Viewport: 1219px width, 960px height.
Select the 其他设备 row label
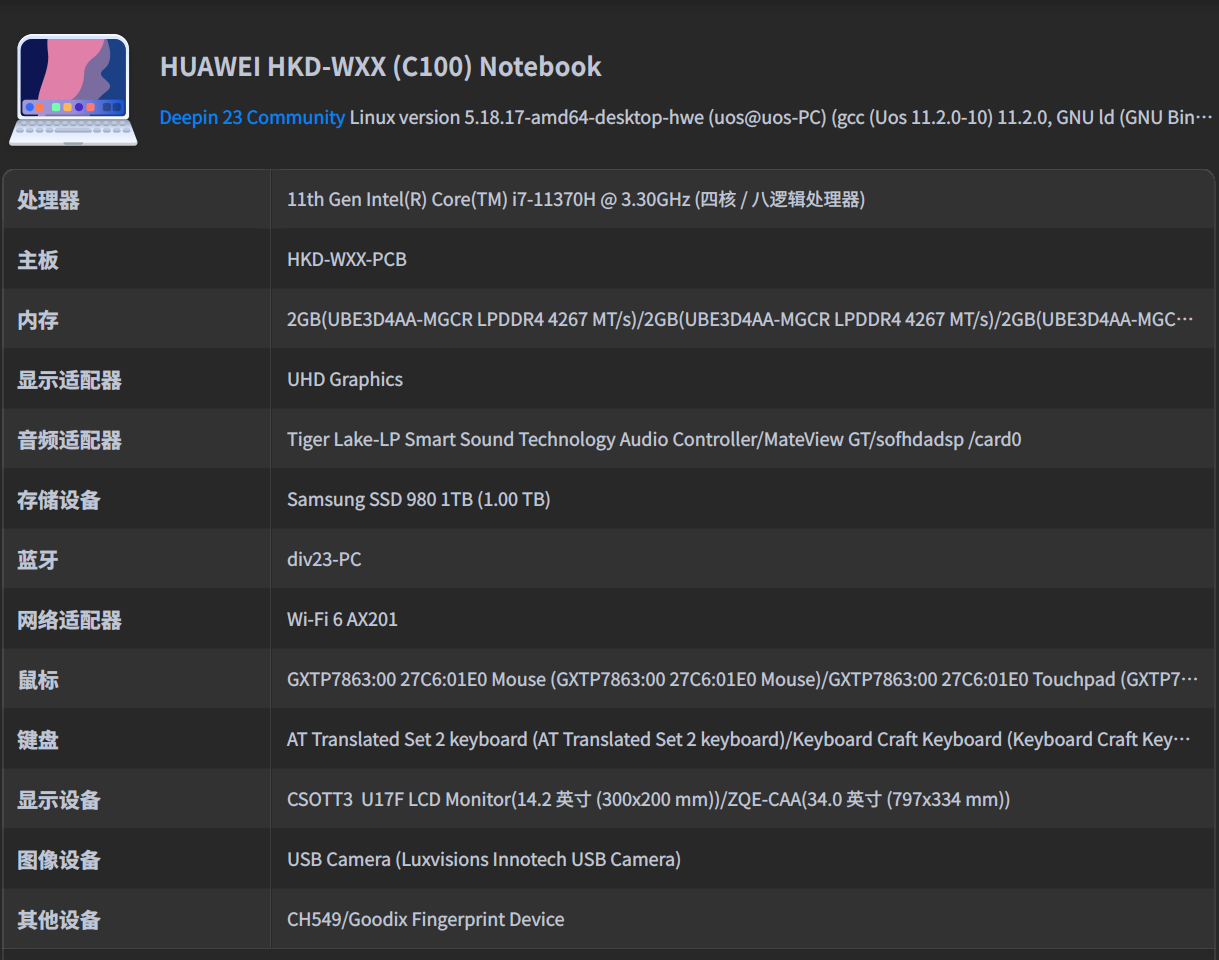pyautogui.click(x=59, y=920)
